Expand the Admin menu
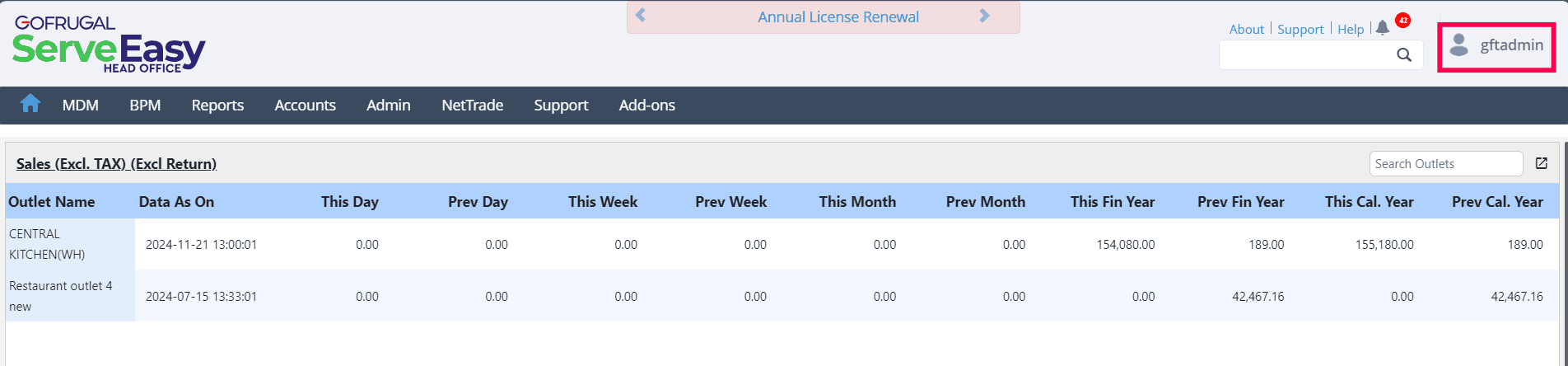 coord(389,106)
